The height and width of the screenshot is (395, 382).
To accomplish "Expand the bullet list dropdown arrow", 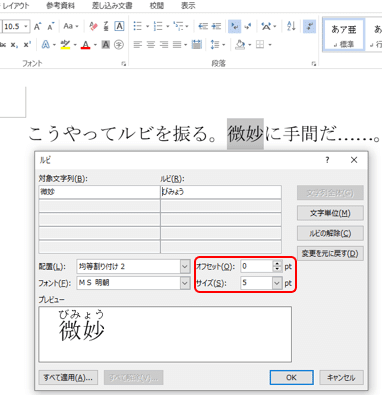I will [147, 26].
